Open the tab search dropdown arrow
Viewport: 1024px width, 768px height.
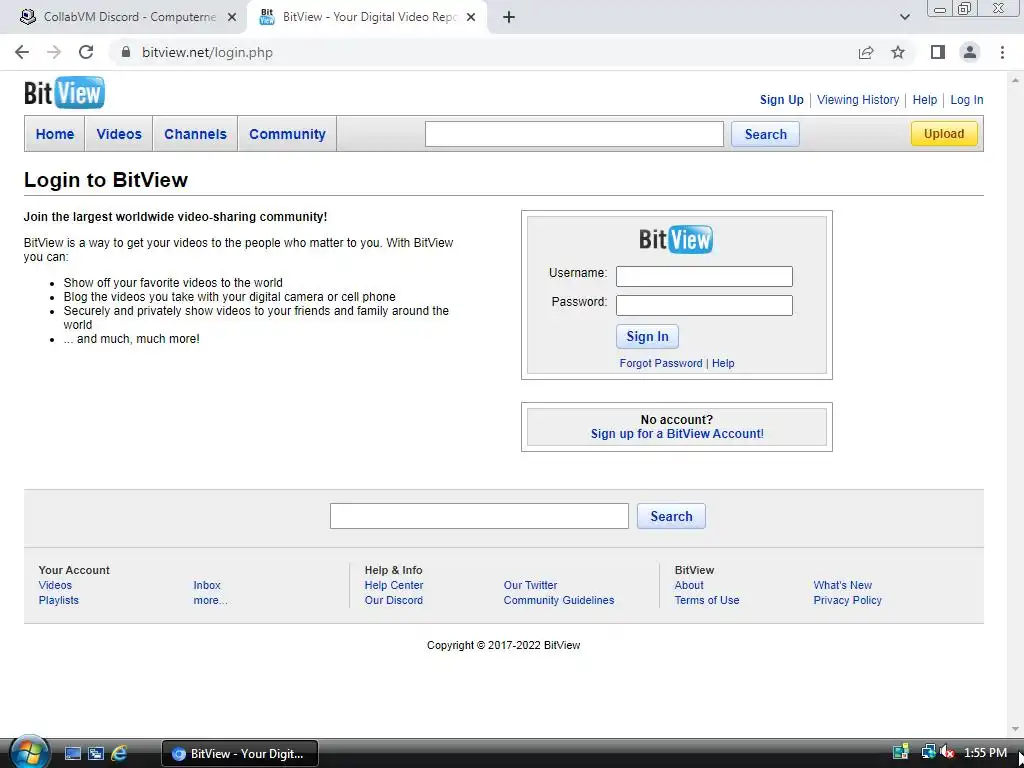coord(904,17)
